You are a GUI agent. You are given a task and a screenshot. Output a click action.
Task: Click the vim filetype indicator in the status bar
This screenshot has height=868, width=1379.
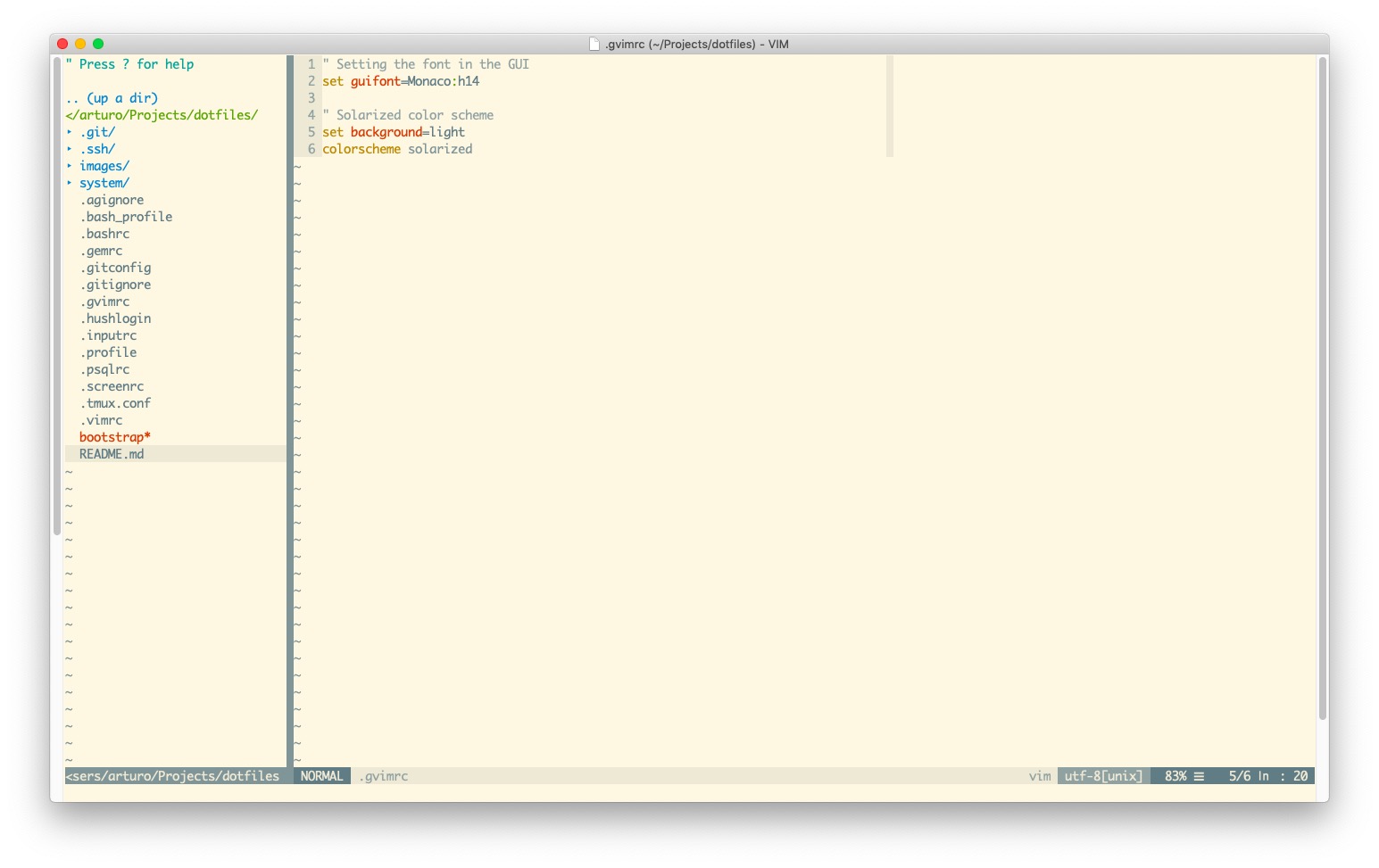tap(1039, 775)
